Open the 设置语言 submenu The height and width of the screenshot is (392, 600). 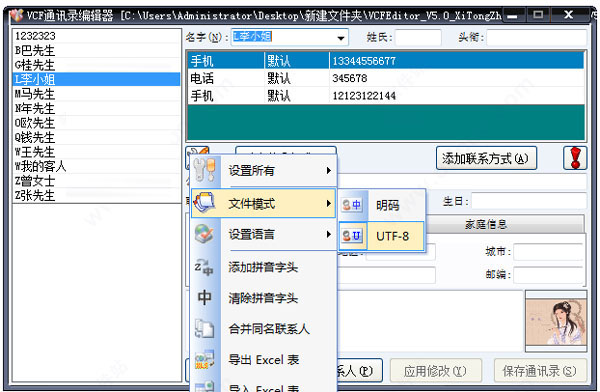(263, 234)
